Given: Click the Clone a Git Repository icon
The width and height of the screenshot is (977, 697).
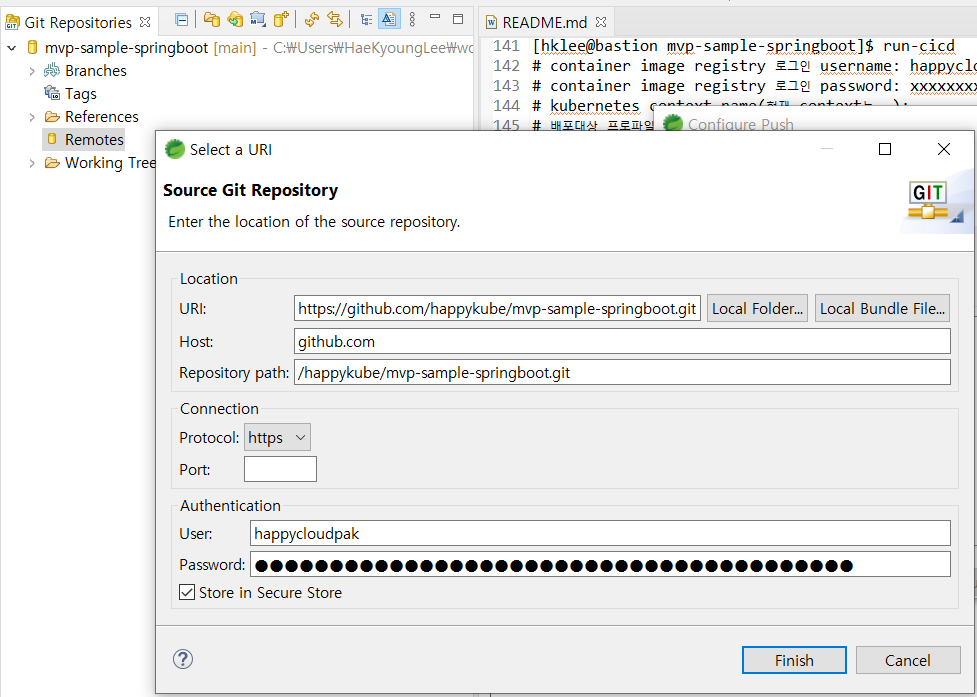Looking at the screenshot, I should 235,20.
